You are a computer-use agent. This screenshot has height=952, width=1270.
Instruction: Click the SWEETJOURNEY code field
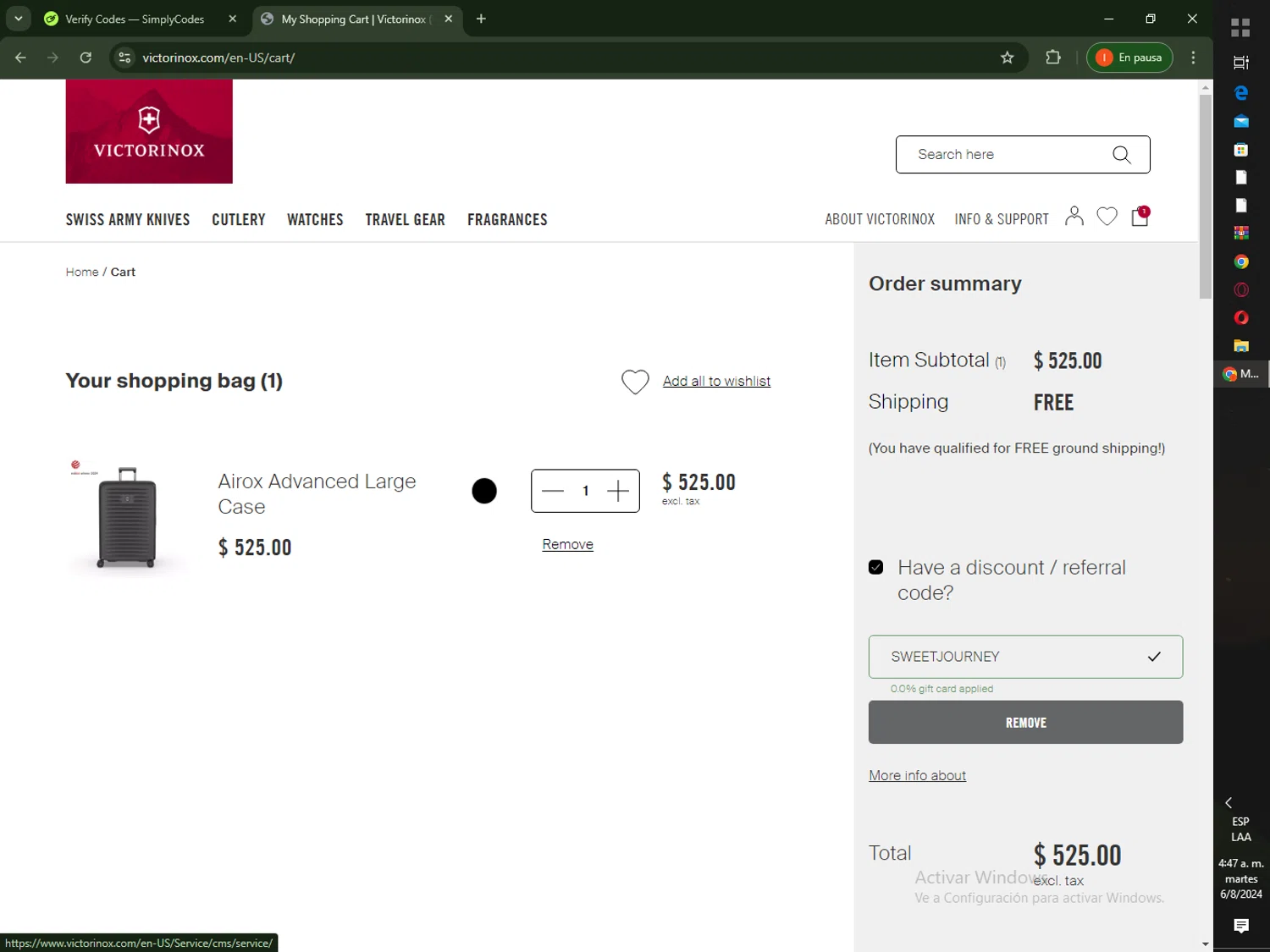1025,657
